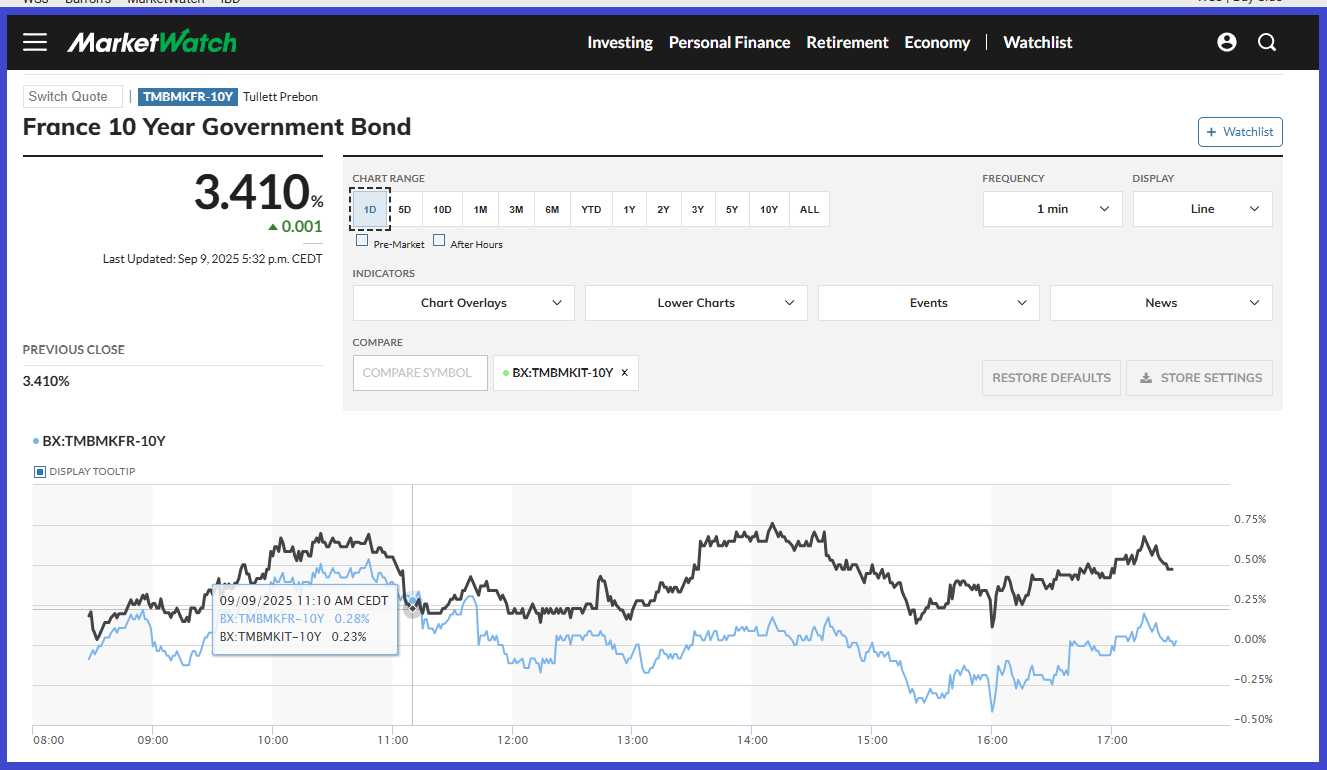The width and height of the screenshot is (1327, 770).
Task: Enable the Pre-Market checkbox
Action: tap(362, 241)
